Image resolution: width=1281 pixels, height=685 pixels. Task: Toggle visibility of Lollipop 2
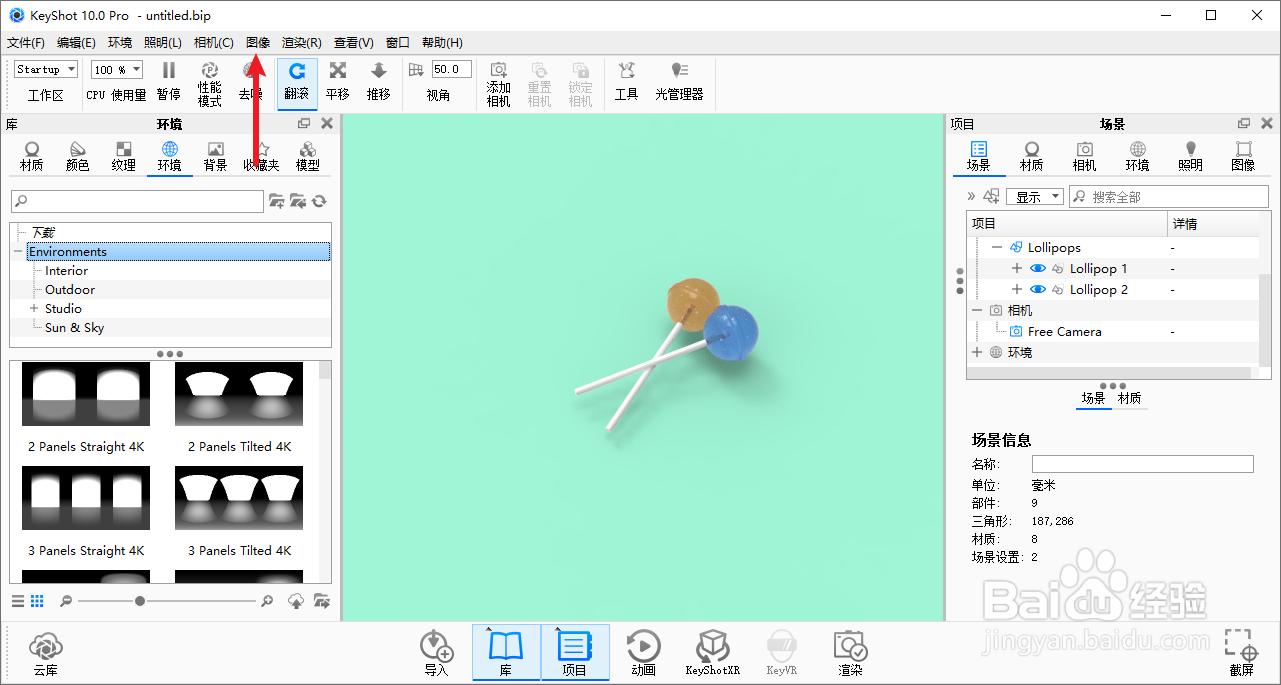(1038, 290)
